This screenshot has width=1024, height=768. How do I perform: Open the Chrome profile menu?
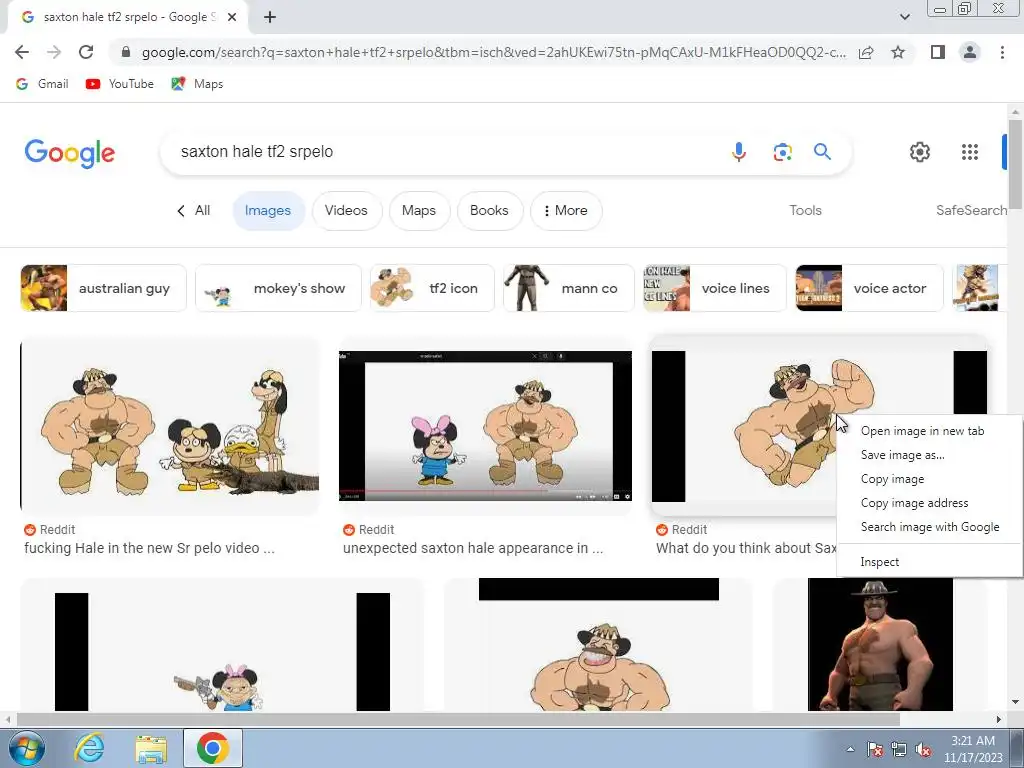point(970,52)
